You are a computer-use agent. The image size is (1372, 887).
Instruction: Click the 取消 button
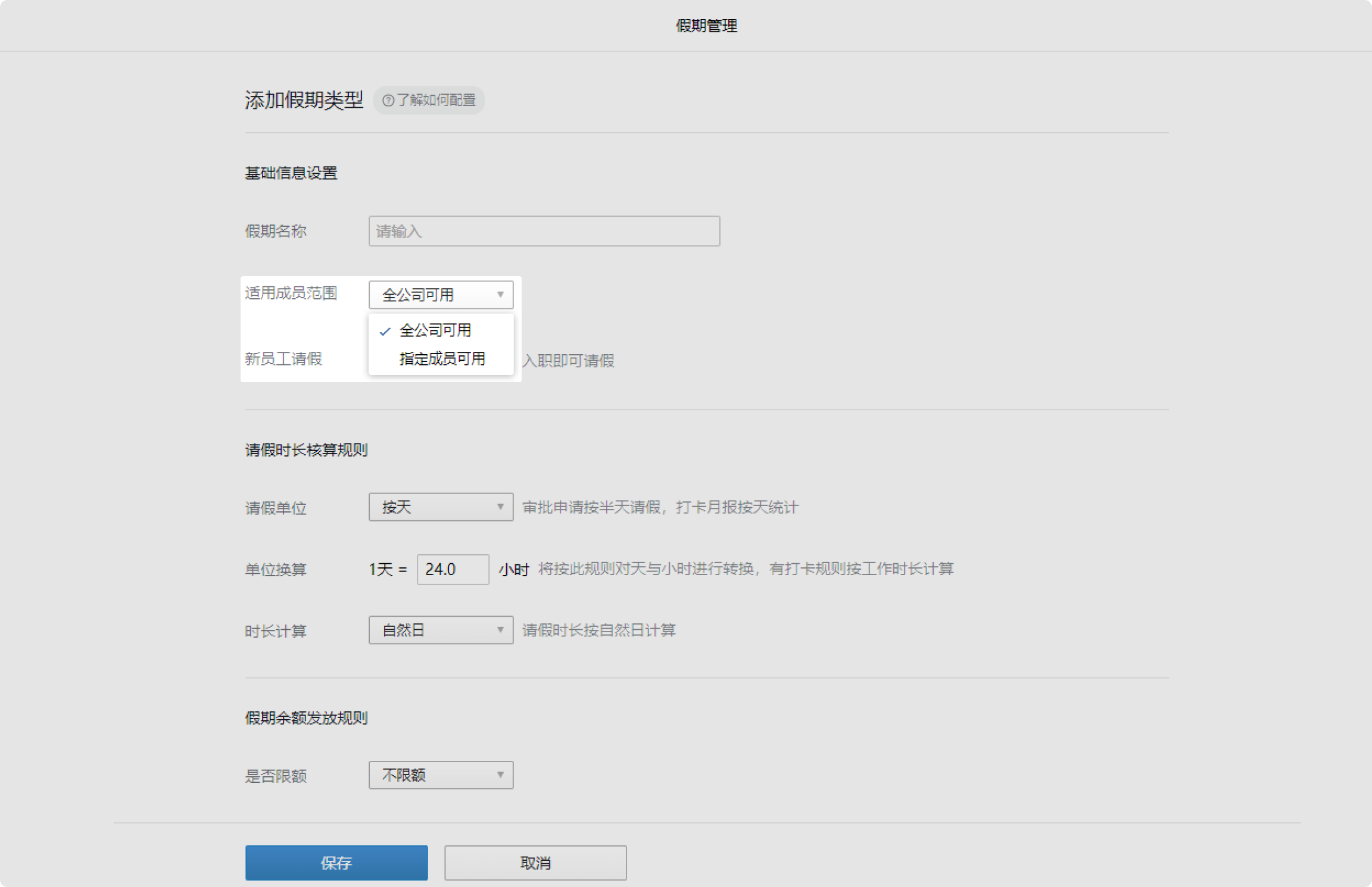click(535, 863)
